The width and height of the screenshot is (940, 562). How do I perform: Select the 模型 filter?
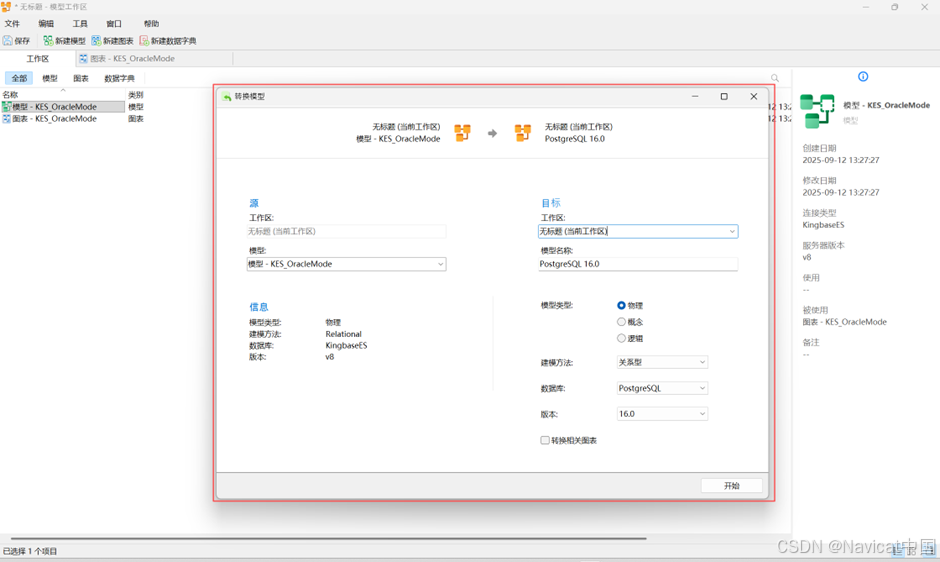[50, 79]
